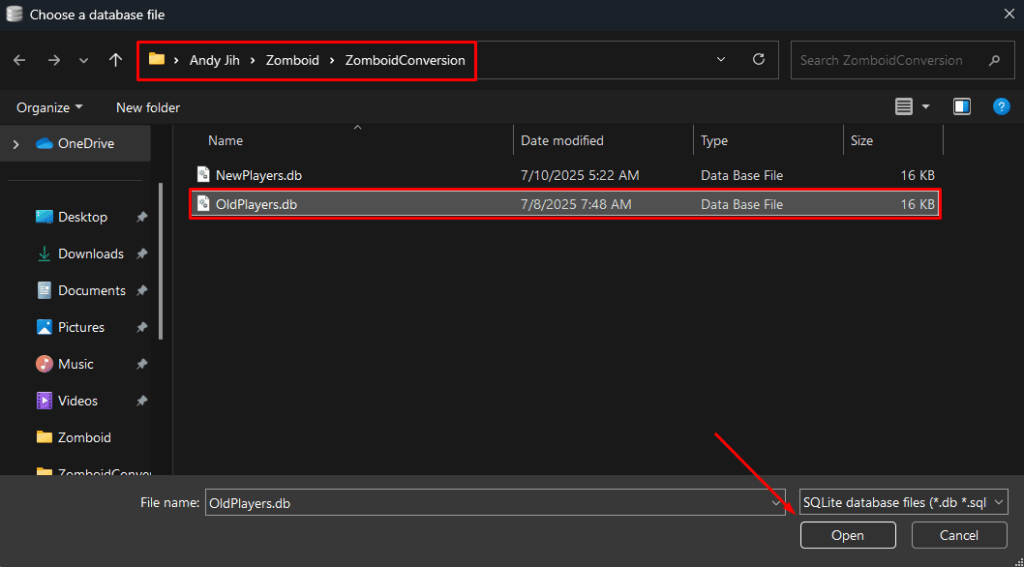Expand the OneDrive tree node
The image size is (1024, 567).
(x=16, y=144)
